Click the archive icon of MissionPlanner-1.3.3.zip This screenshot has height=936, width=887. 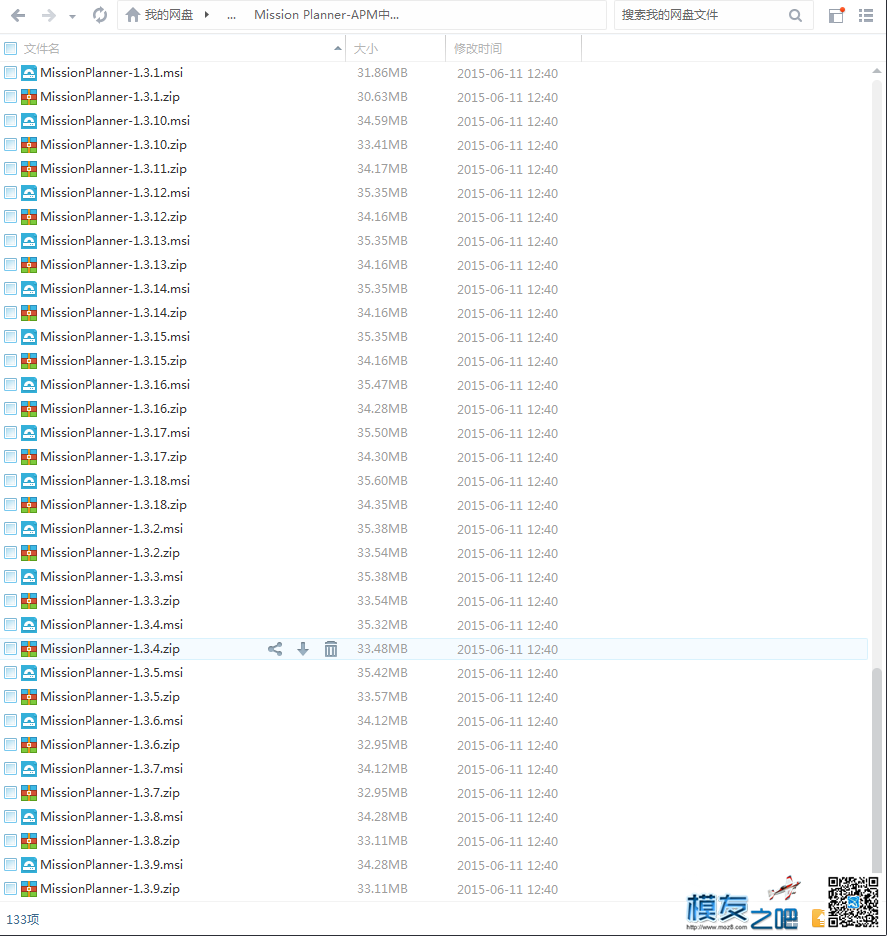pos(29,601)
